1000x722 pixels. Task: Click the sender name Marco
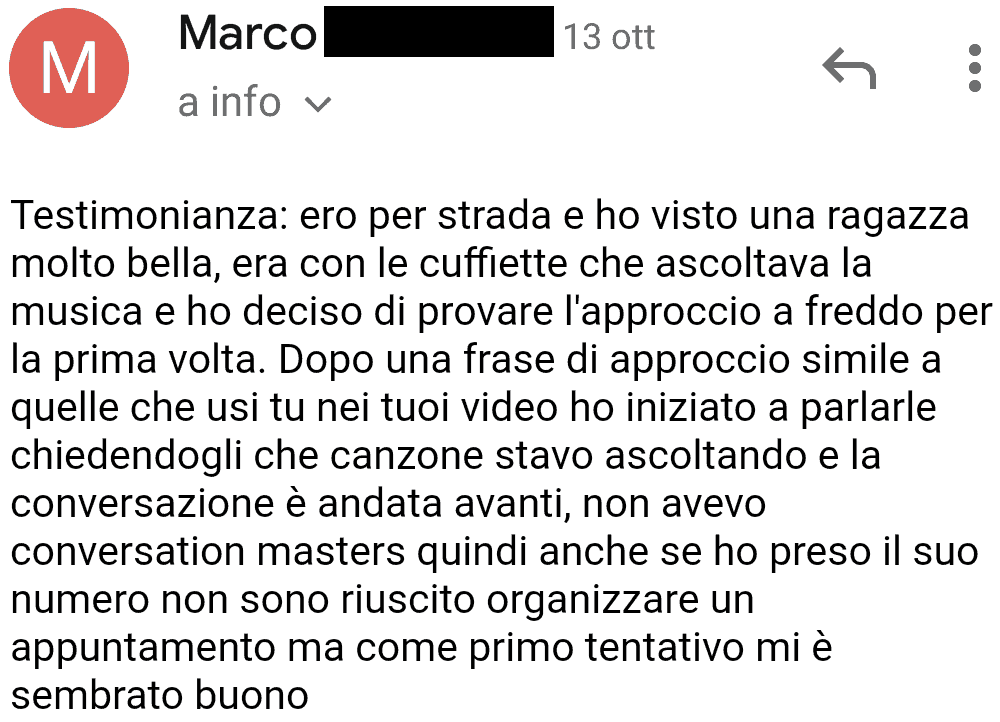(x=247, y=34)
